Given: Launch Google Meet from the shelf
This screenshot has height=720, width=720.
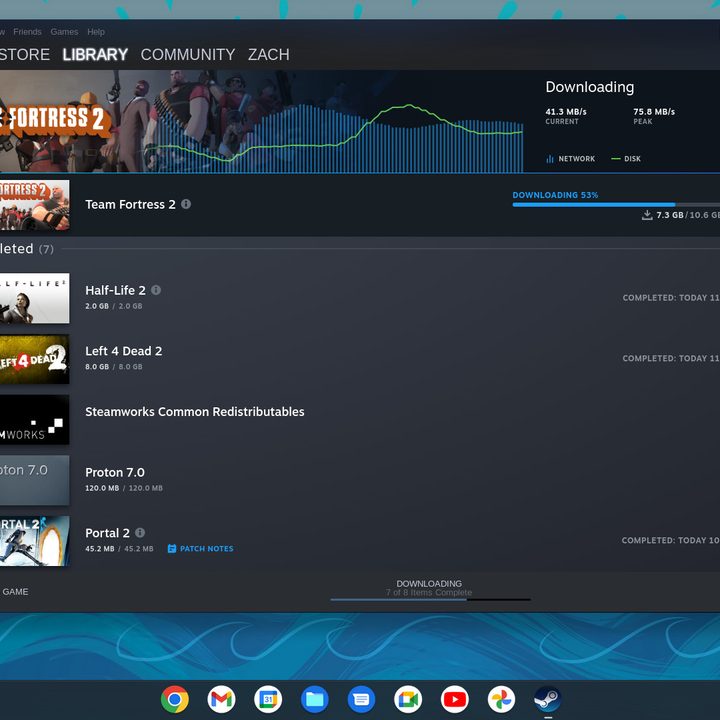Looking at the screenshot, I should click(408, 699).
